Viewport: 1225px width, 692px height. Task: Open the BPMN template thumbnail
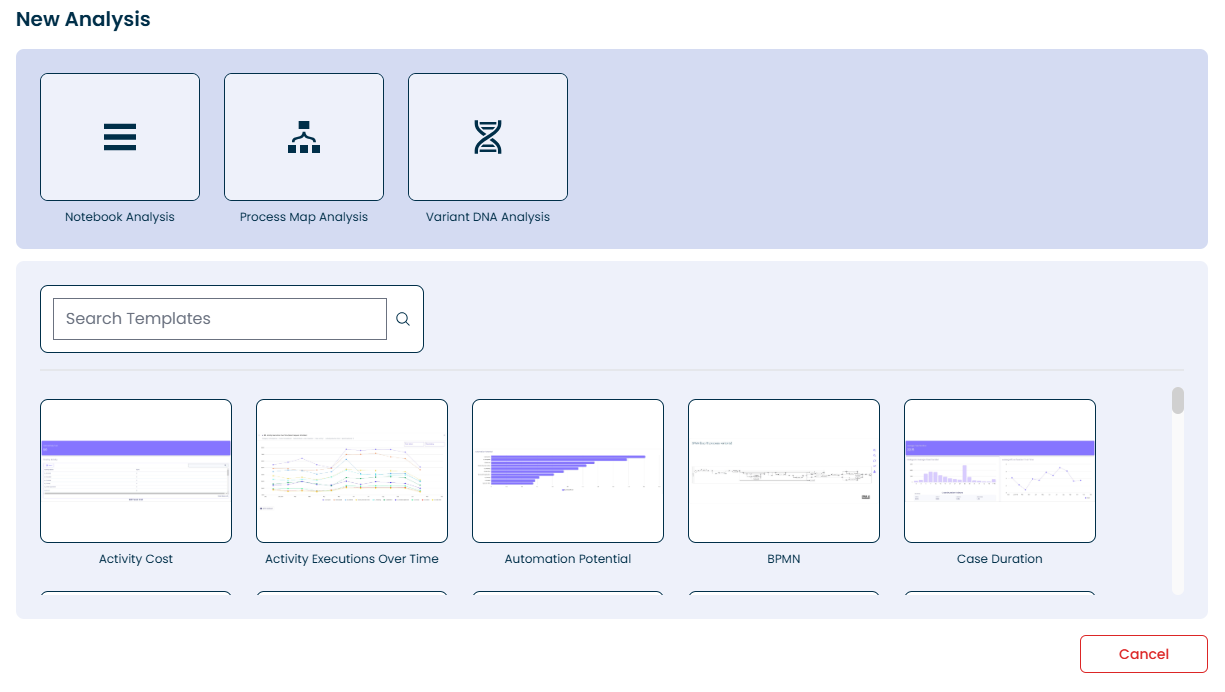click(x=784, y=471)
